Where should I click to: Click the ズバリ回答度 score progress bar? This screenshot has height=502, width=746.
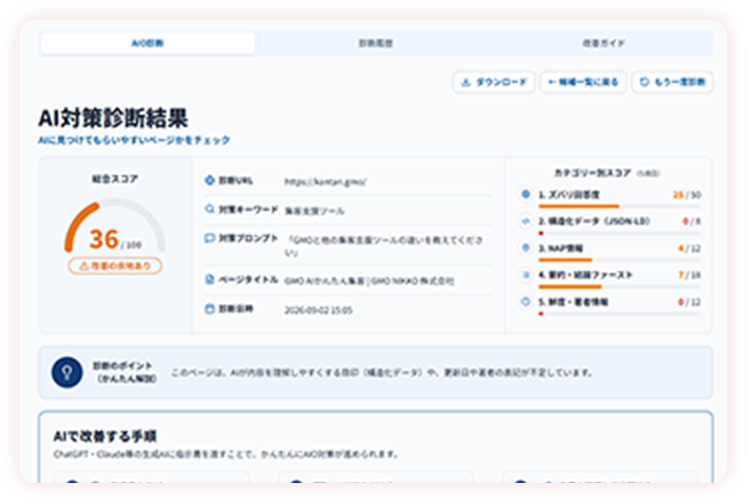click(x=619, y=206)
